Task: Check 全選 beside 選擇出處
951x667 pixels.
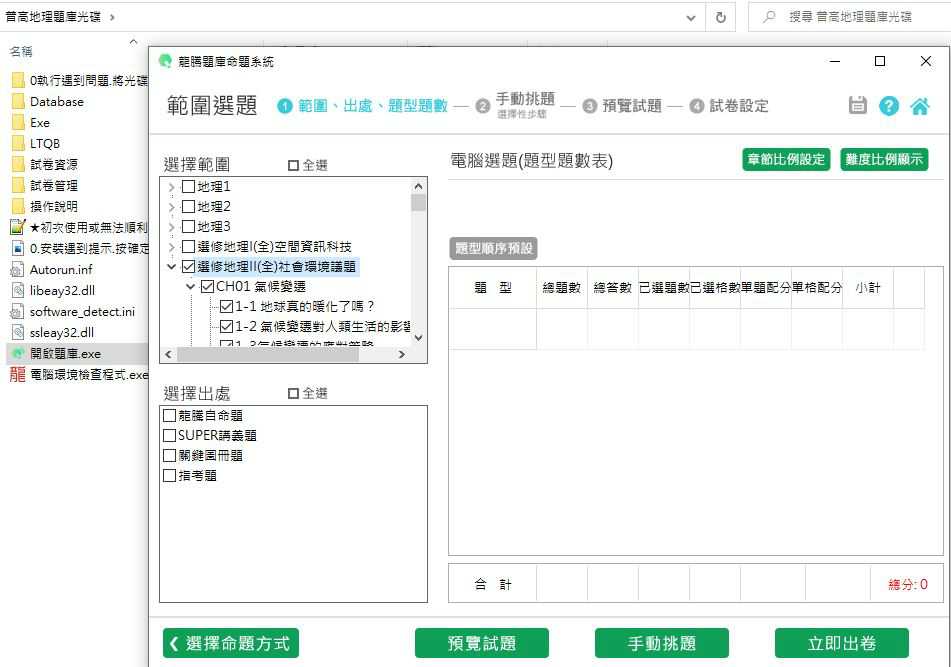Action: pyautogui.click(x=293, y=394)
